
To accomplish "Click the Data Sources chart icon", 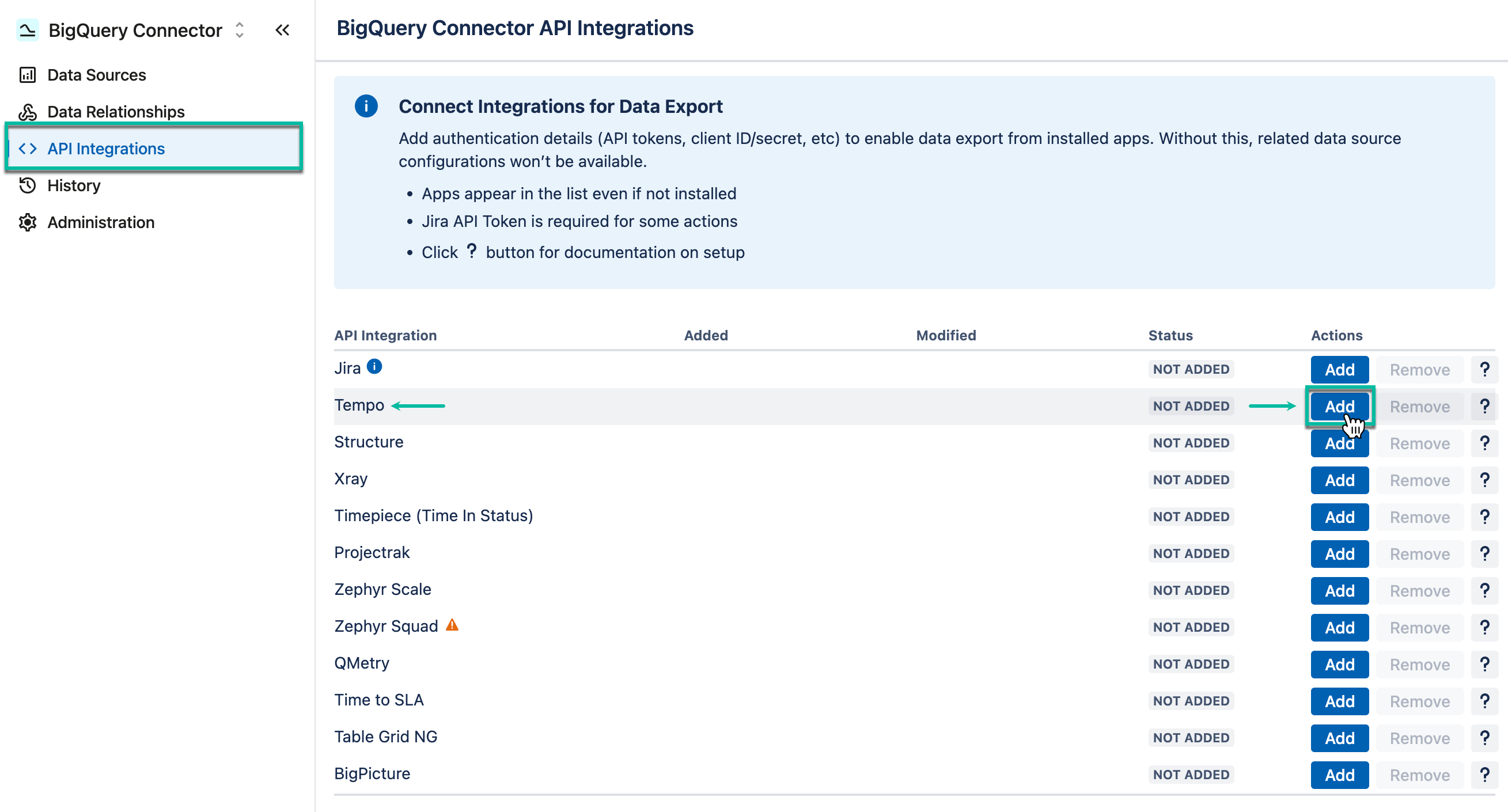I will click(x=28, y=75).
